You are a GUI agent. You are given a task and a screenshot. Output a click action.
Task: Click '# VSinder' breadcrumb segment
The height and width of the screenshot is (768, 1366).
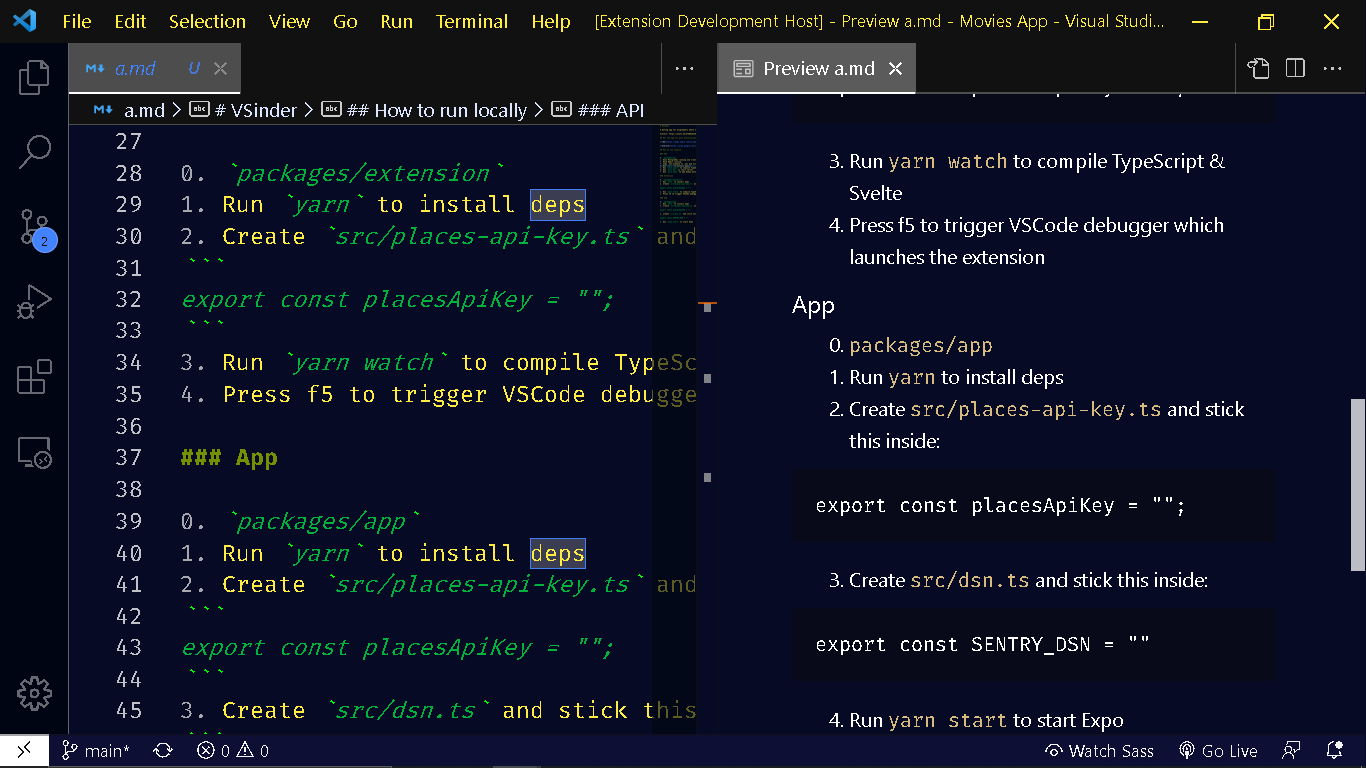(x=243, y=110)
